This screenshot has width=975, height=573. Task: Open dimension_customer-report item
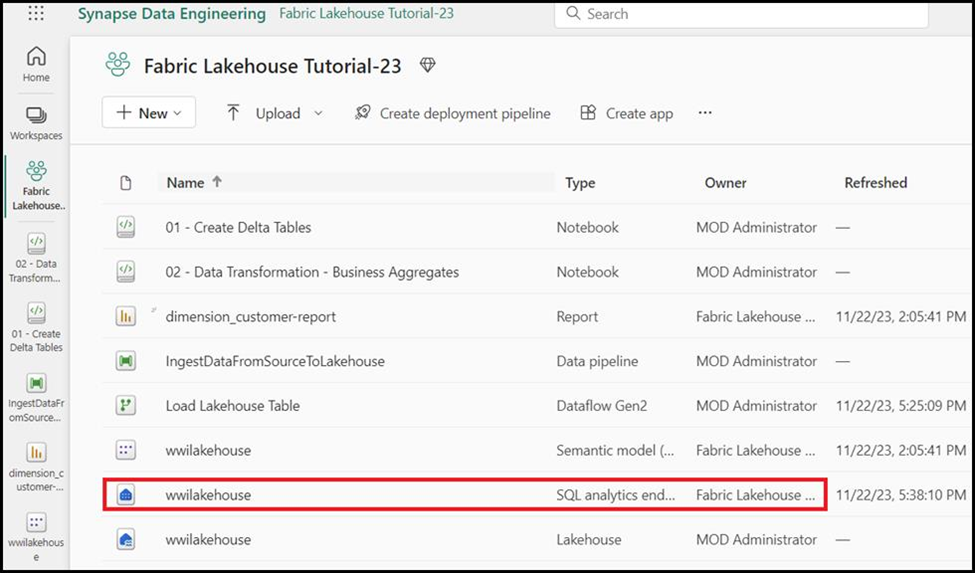click(251, 316)
